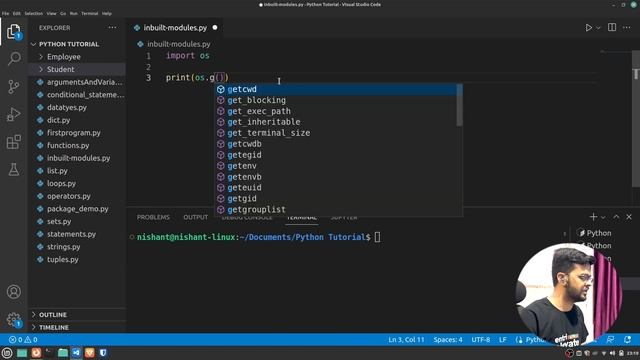Split the editor to the right
The width and height of the screenshot is (640, 360).
pyautogui.click(x=612, y=27)
